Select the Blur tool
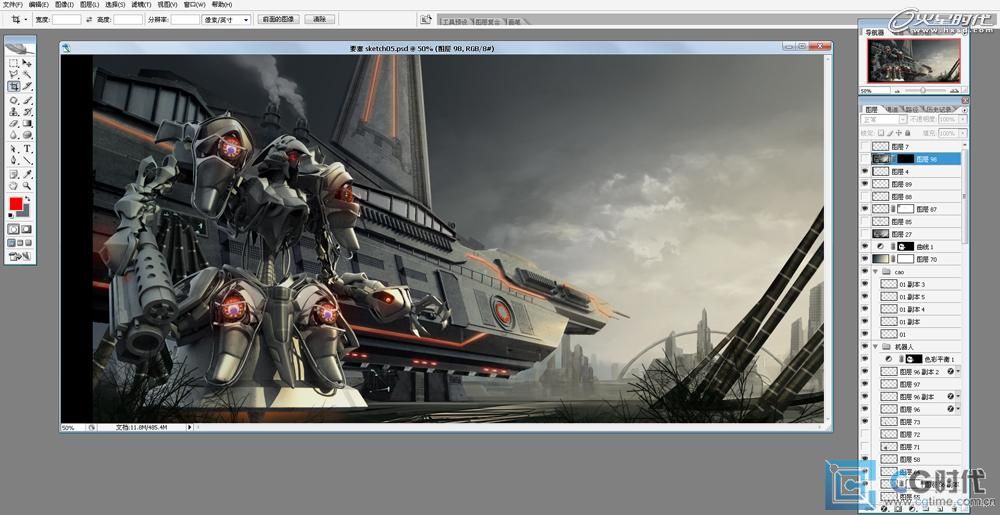This screenshot has height=515, width=1000. pos(13,135)
